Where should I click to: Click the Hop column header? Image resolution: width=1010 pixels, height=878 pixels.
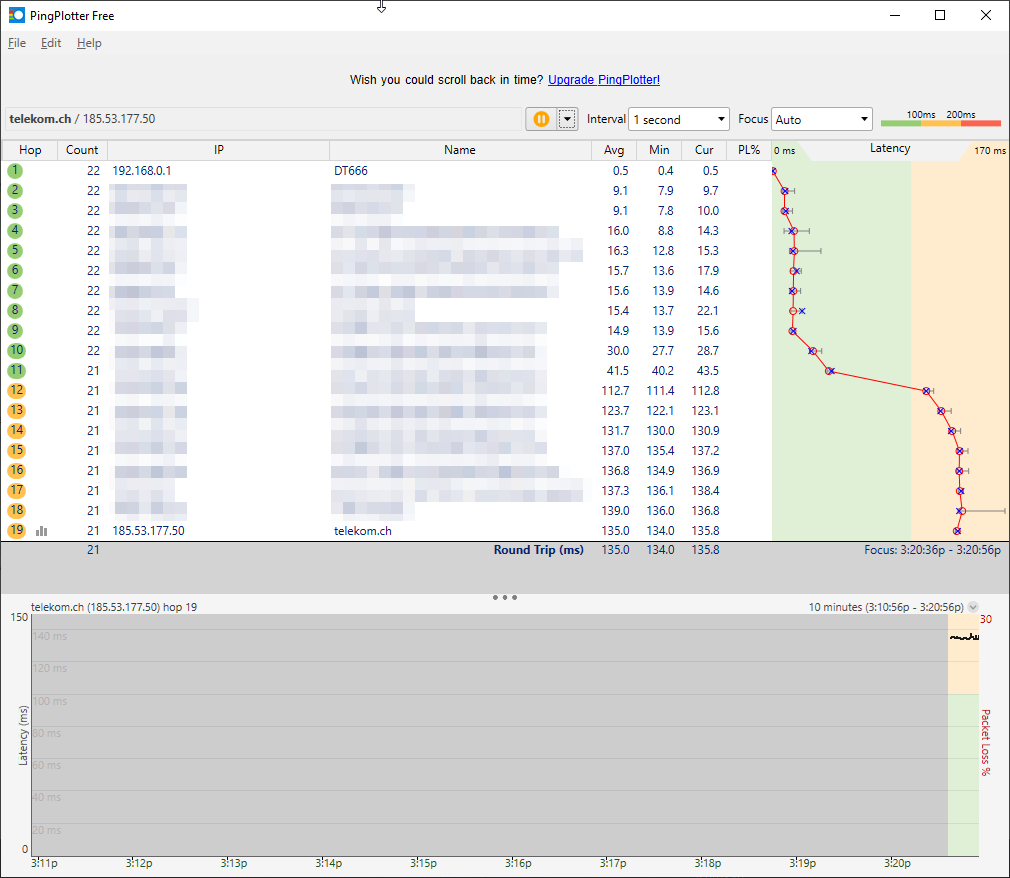30,150
